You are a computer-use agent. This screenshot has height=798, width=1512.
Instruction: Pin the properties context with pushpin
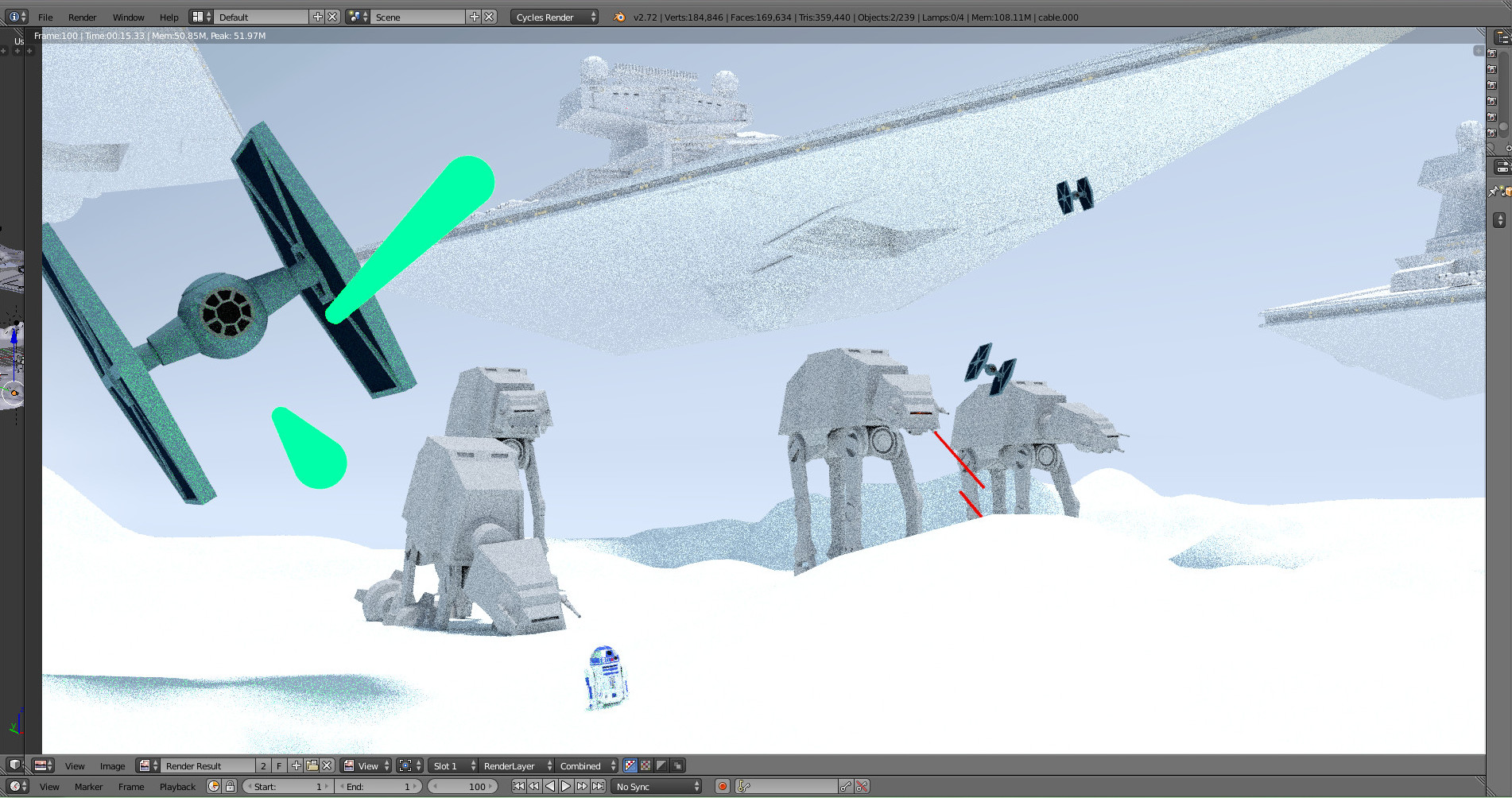1493,192
